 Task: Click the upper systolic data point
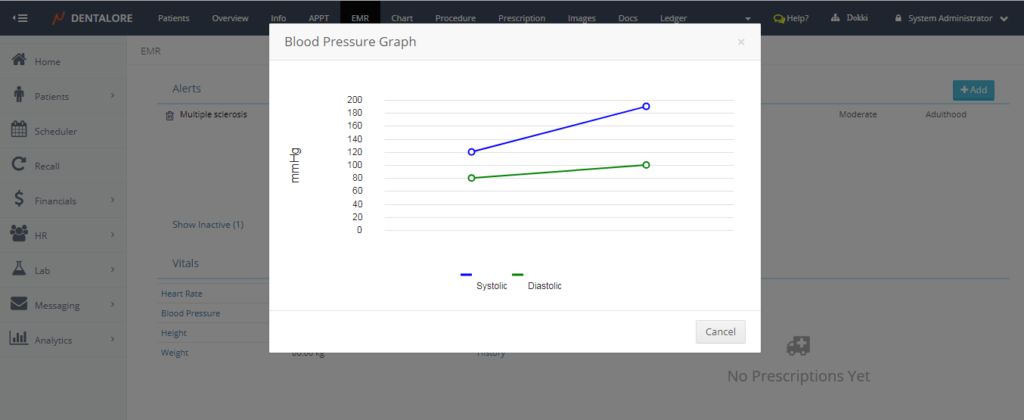[647, 106]
